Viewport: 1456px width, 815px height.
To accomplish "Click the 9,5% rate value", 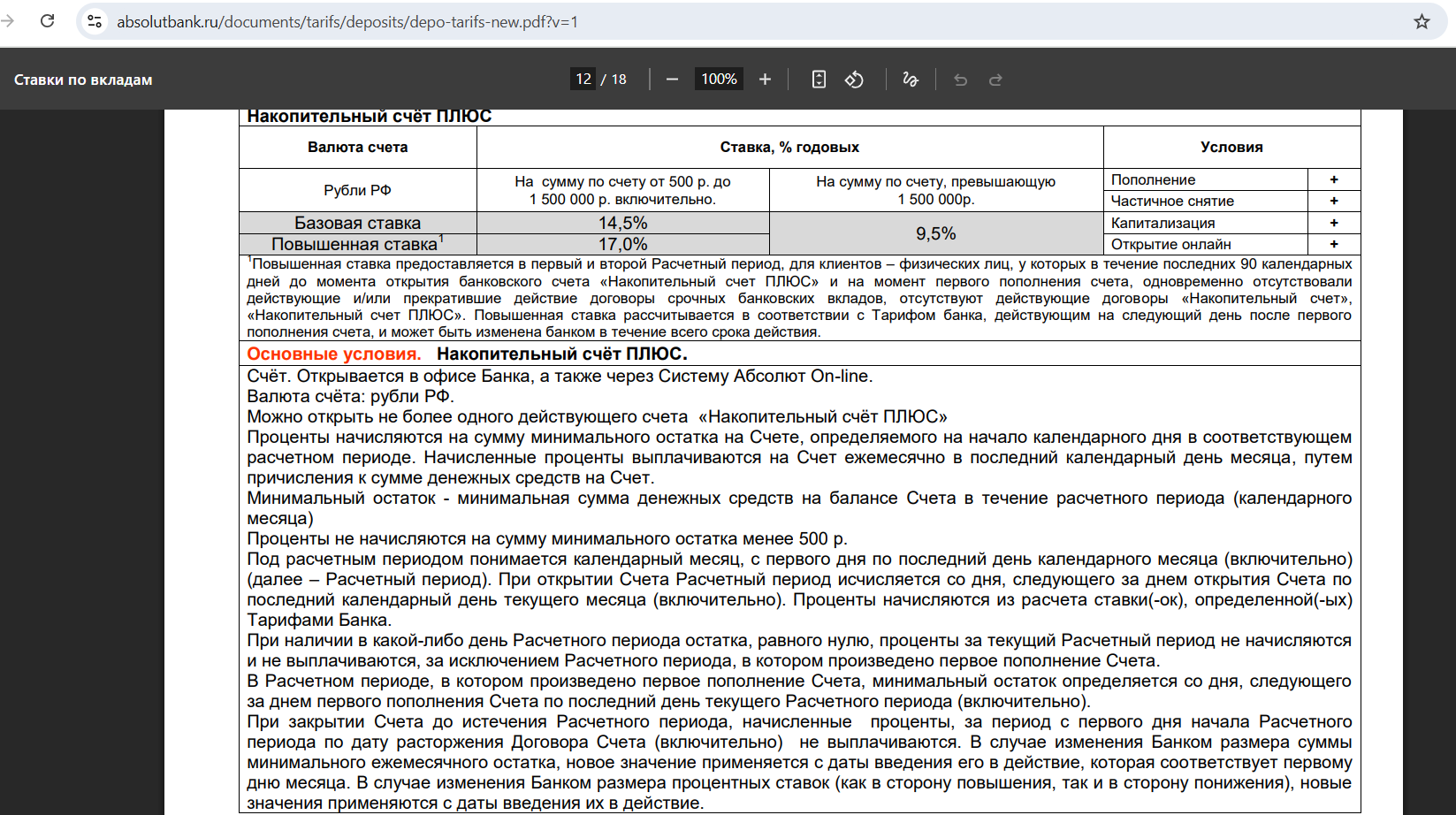I will tap(936, 233).
